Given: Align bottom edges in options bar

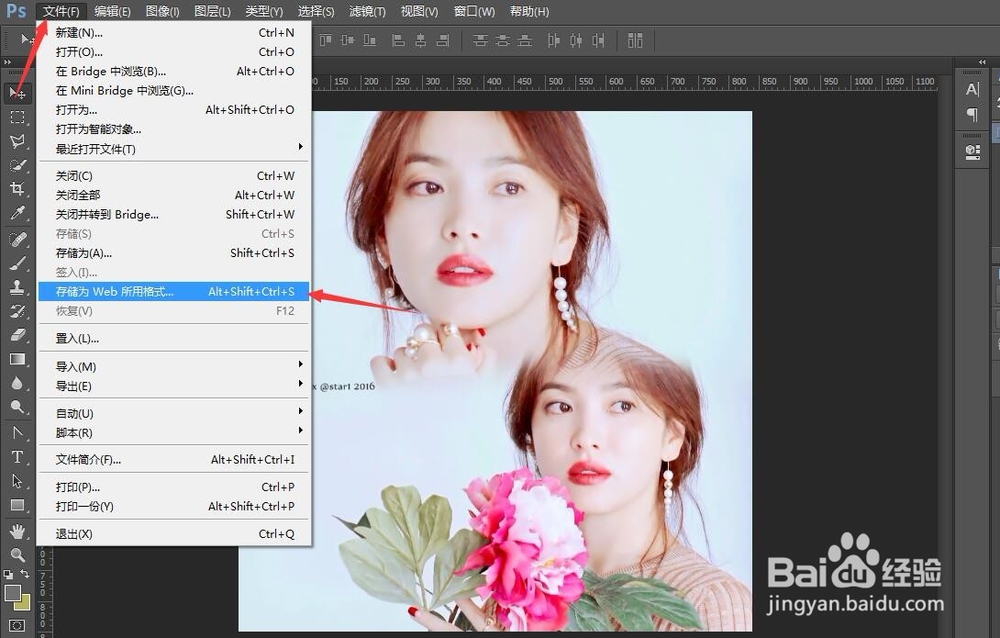Looking at the screenshot, I should pos(370,41).
